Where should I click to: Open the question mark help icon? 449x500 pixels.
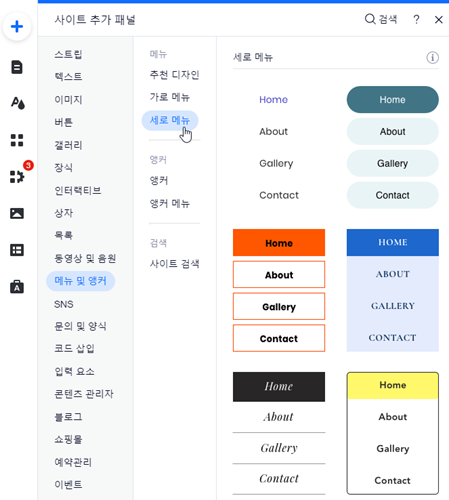[416, 20]
